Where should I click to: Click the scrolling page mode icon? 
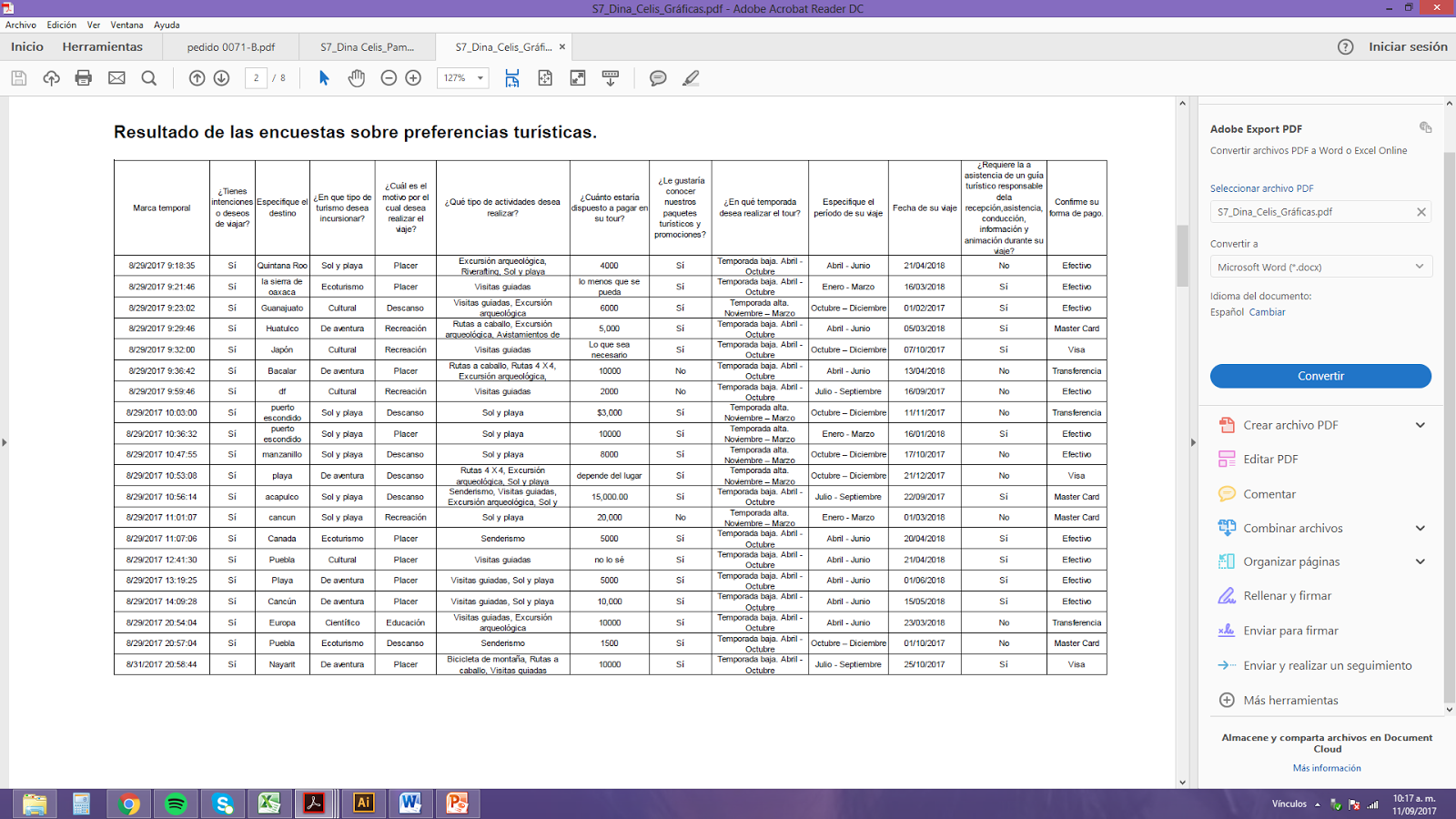click(x=512, y=78)
